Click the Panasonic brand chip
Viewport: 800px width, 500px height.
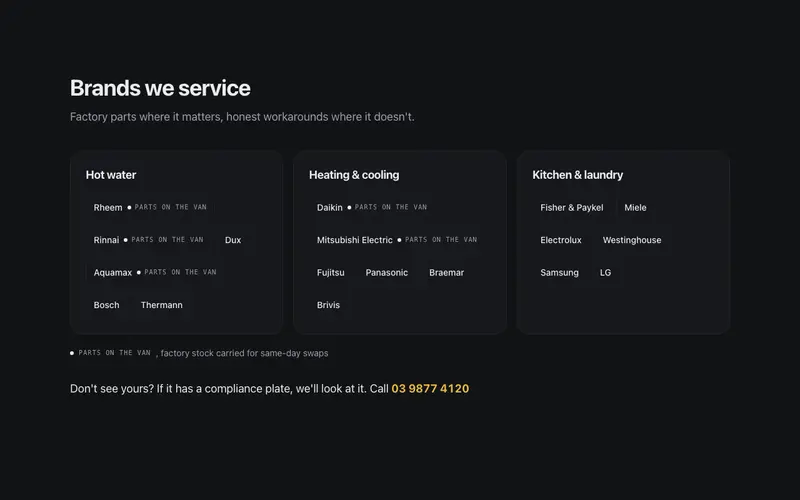(x=387, y=272)
